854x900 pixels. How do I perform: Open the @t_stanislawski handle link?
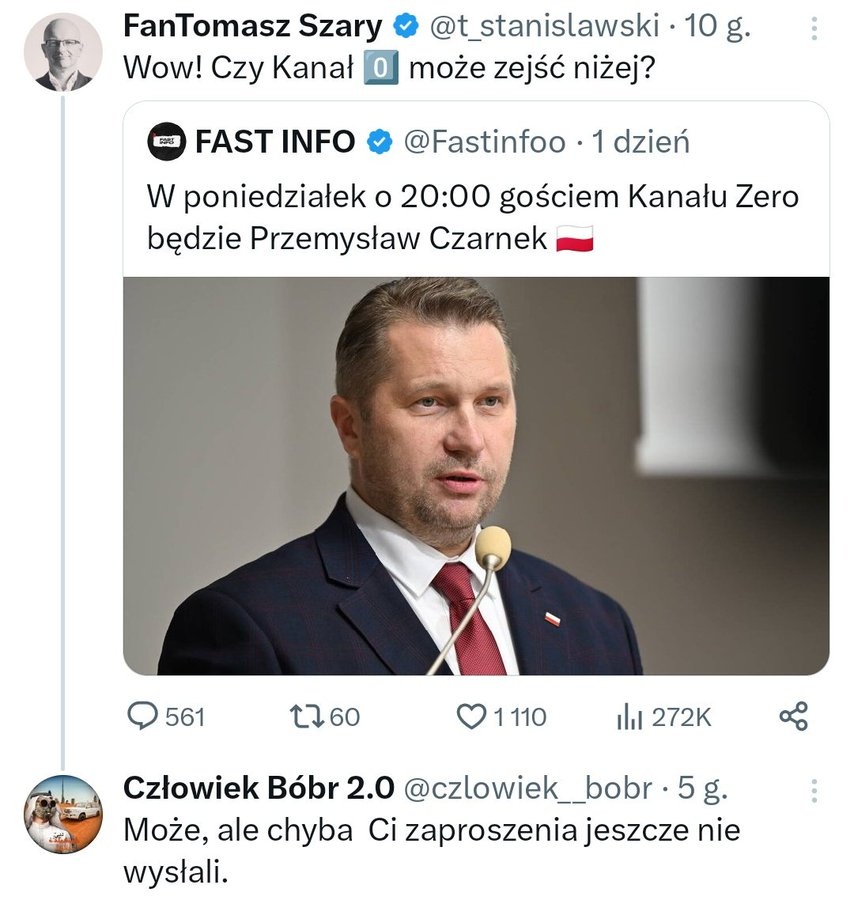[x=545, y=26]
